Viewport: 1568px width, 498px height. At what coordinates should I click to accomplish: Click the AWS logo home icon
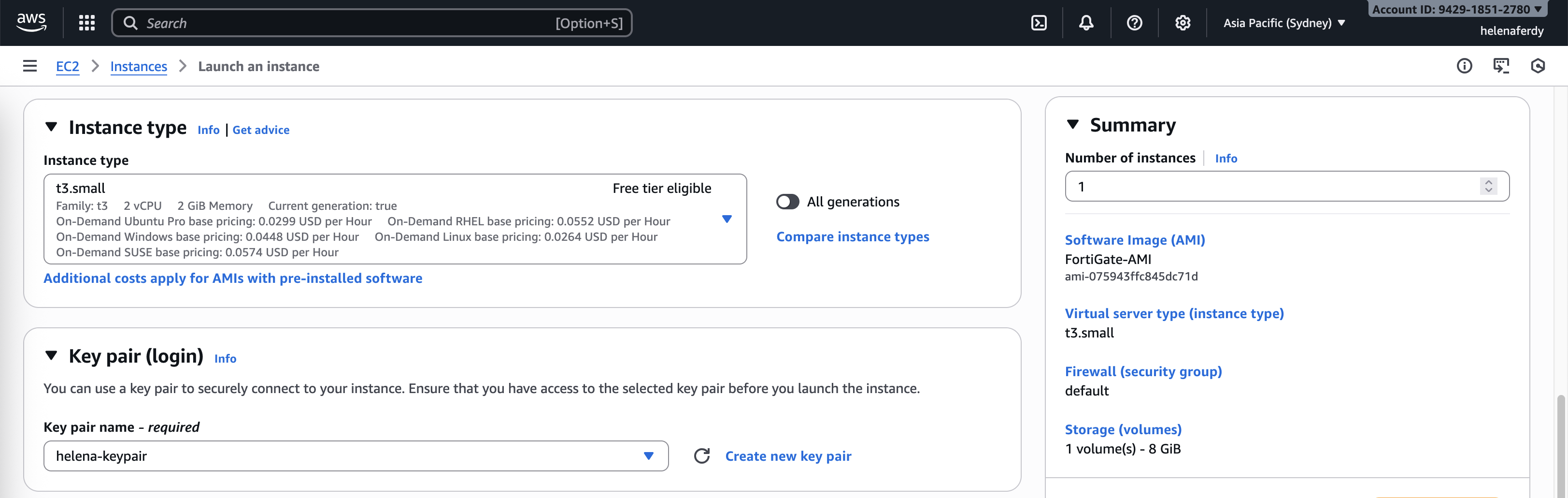click(31, 23)
